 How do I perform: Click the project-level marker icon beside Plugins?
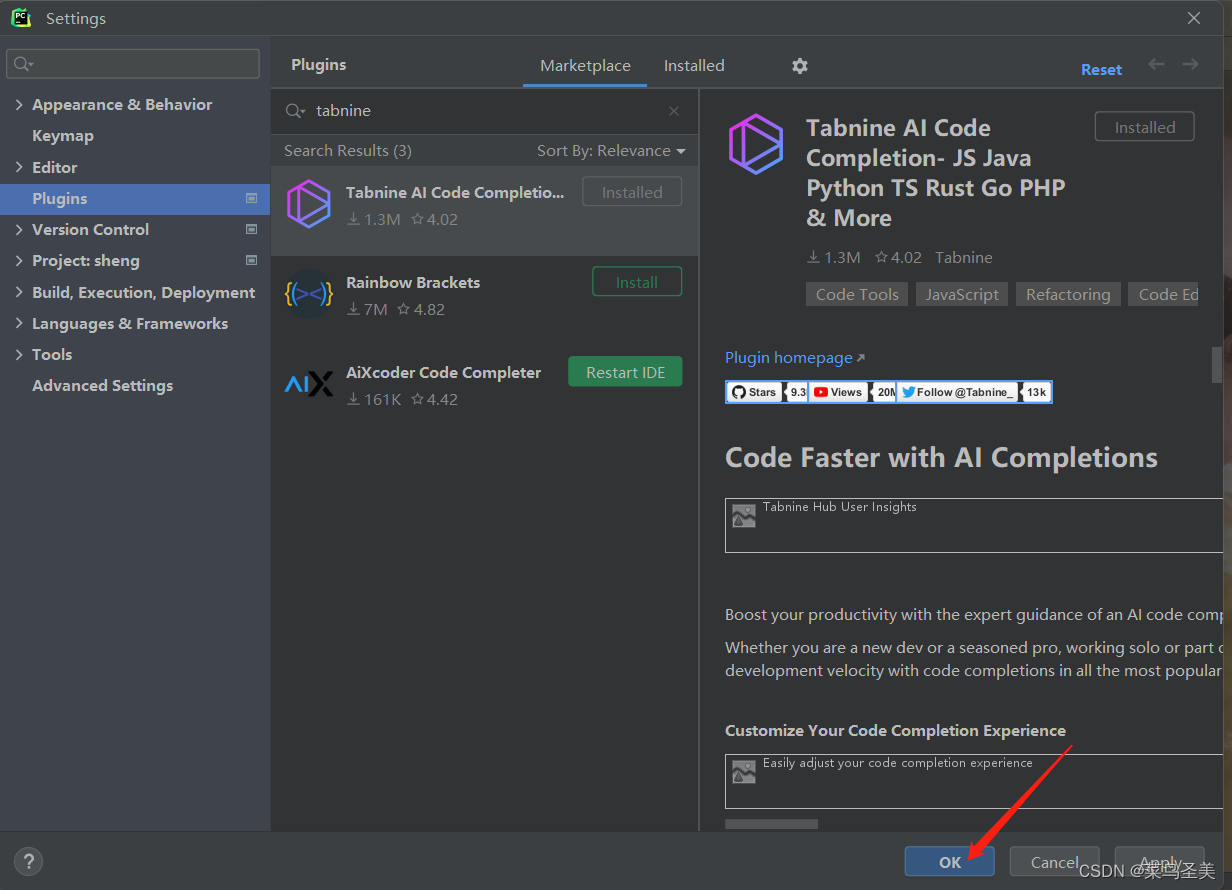(251, 199)
